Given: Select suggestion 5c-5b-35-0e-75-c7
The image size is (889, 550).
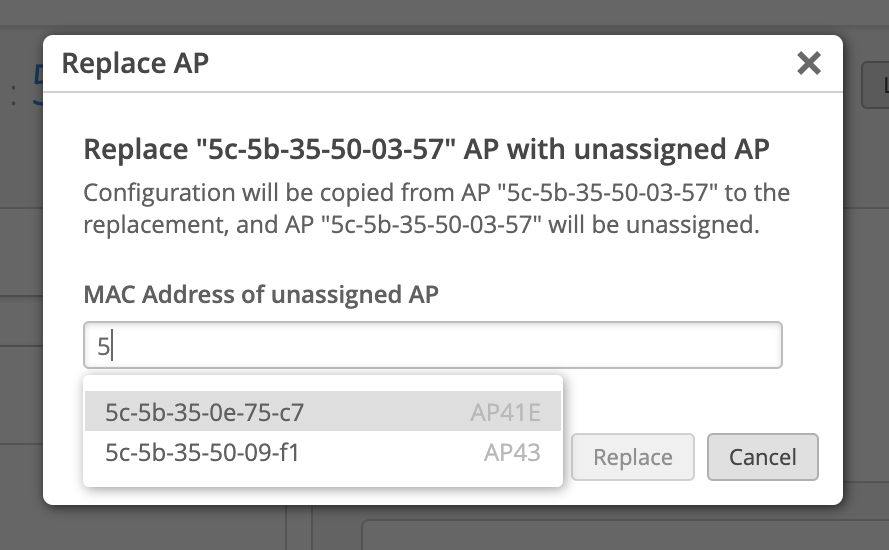Looking at the screenshot, I should click(x=204, y=411).
